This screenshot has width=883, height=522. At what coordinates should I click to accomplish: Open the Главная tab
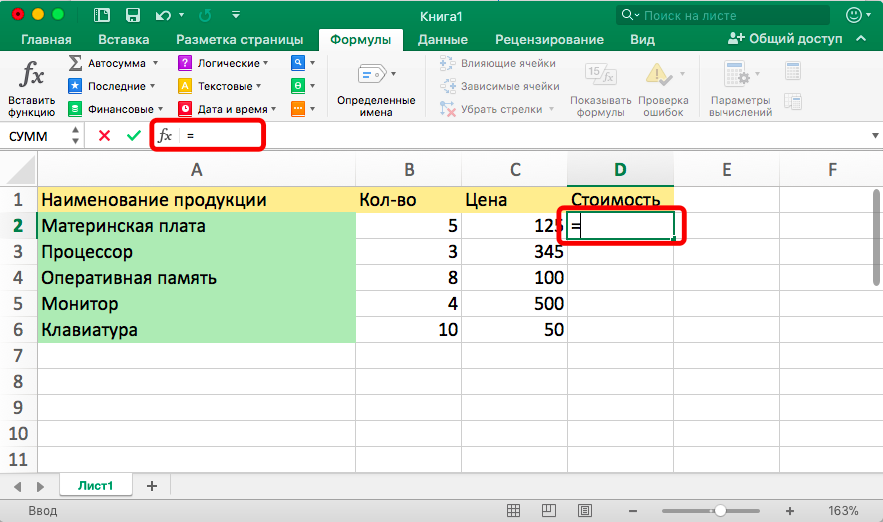point(46,39)
